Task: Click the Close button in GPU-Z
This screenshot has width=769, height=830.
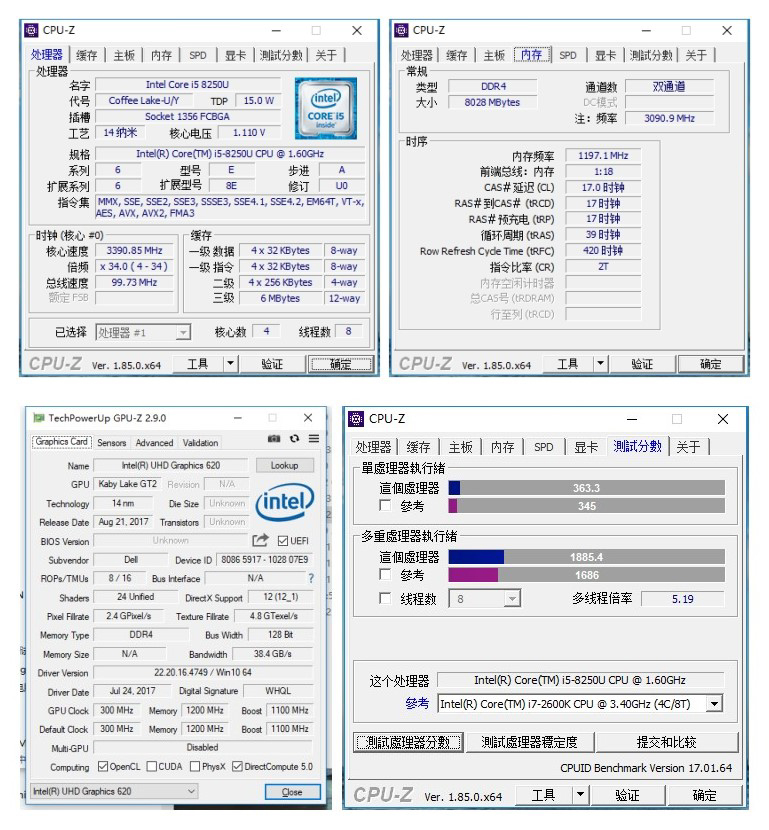Action: pyautogui.click(x=292, y=792)
